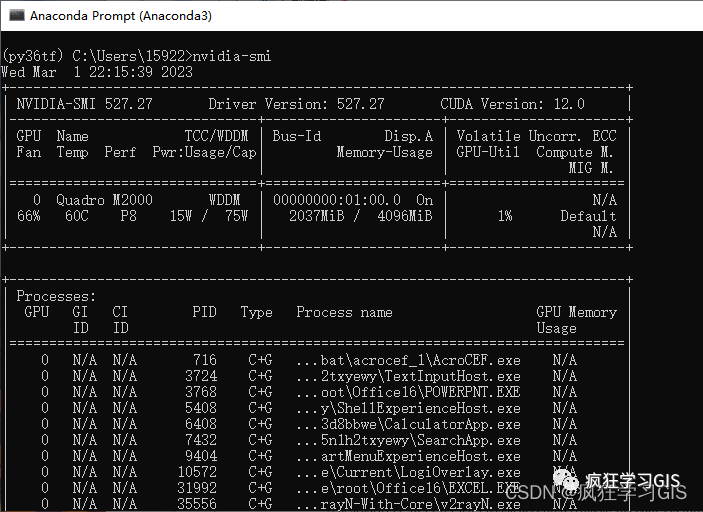
Task: Click the 'nvidia-smi' command text
Action: (x=232, y=56)
